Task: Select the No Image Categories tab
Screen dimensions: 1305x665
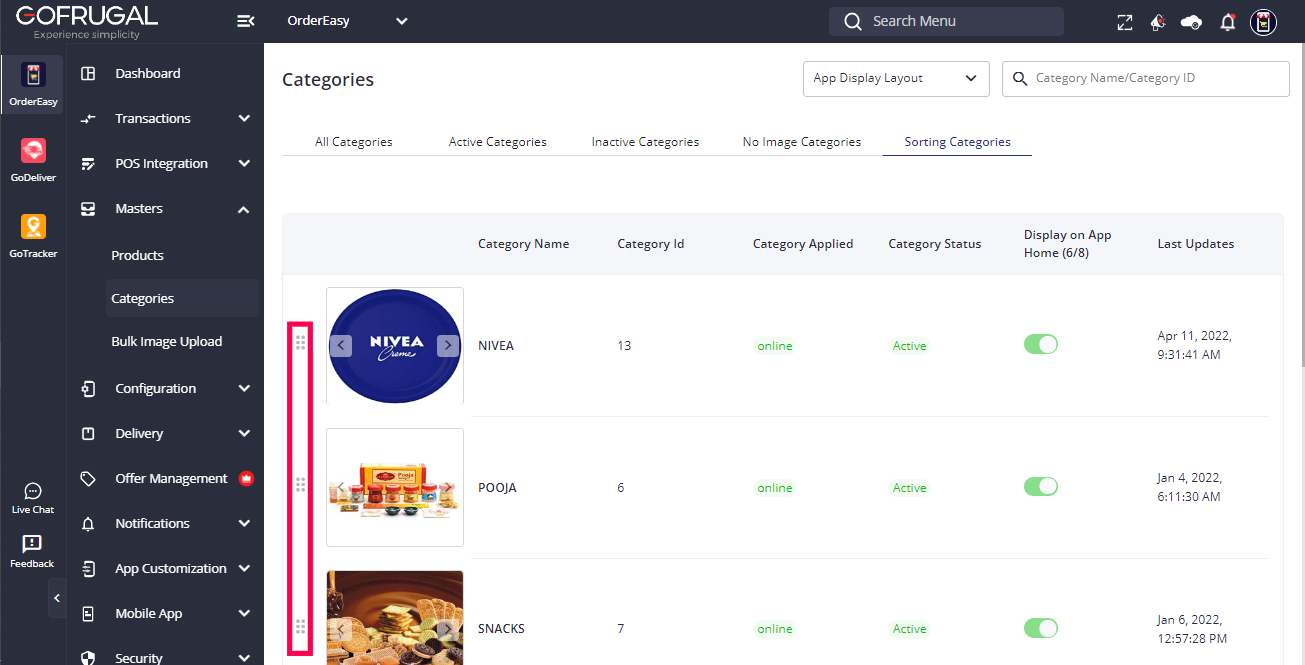Action: 801,142
